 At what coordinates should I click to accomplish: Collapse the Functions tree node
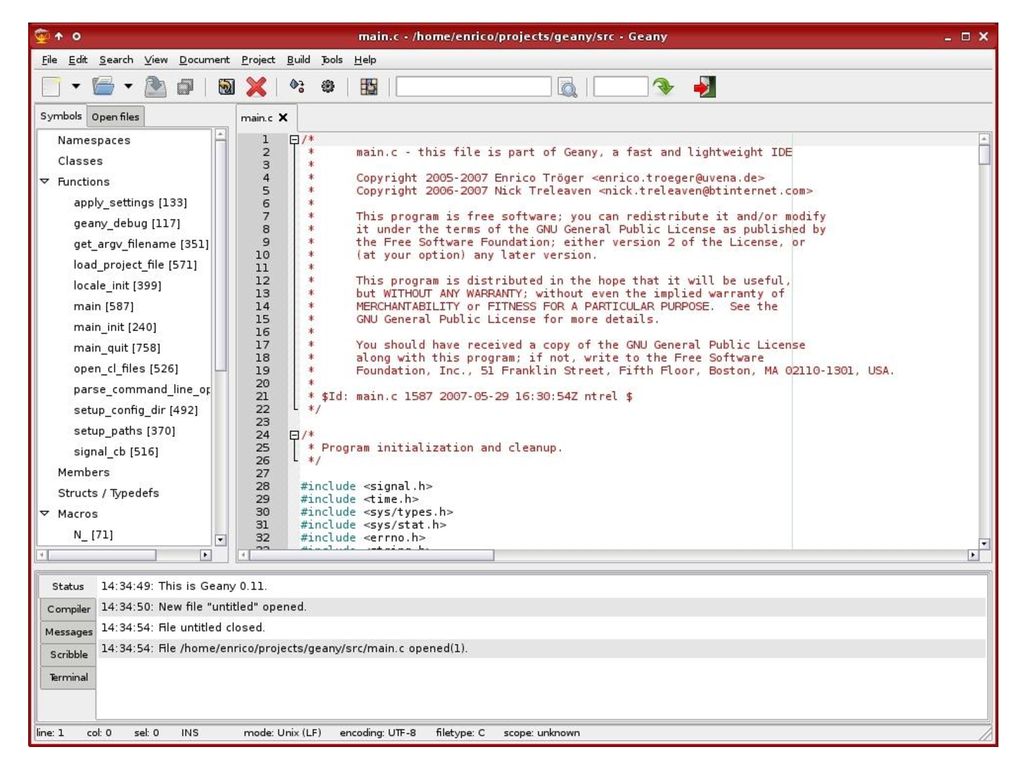coord(45,181)
